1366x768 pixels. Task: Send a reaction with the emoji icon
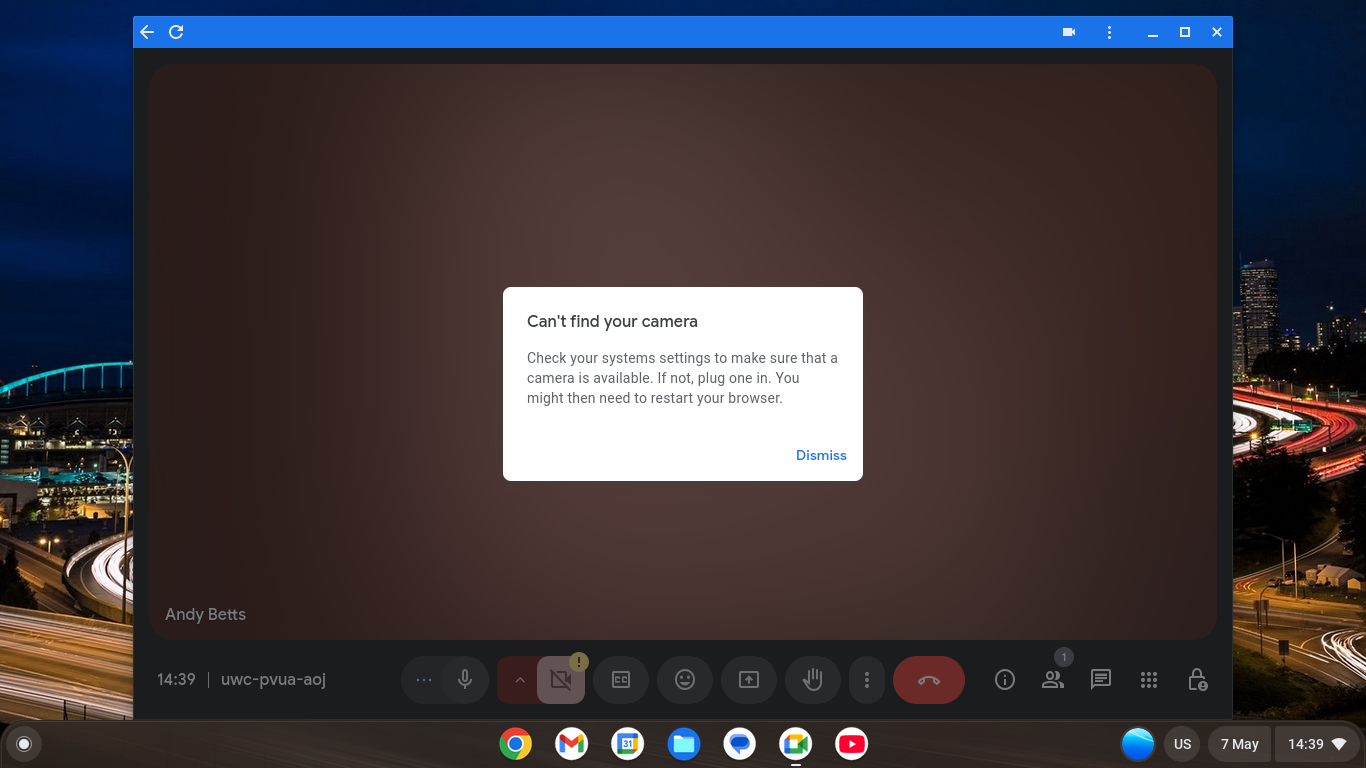pos(685,680)
